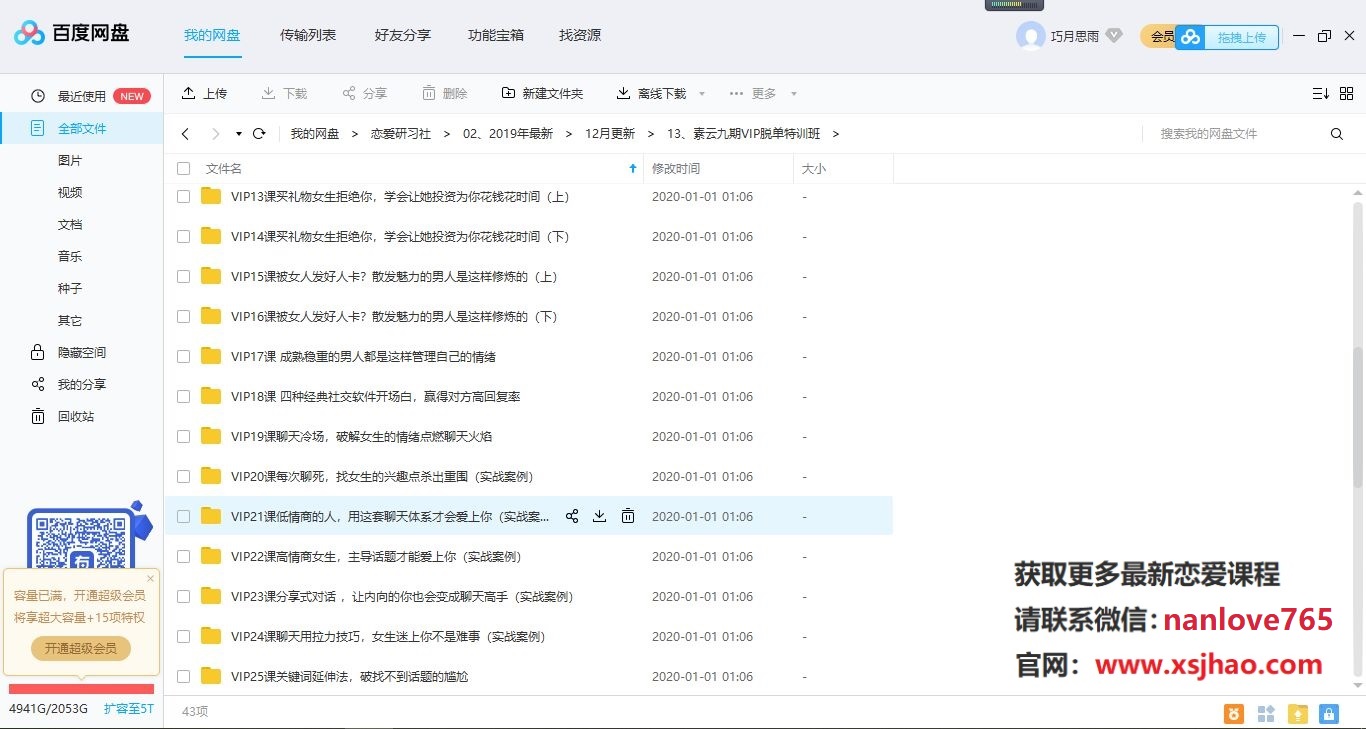Expand the 离线下载 dropdown arrow

point(701,93)
